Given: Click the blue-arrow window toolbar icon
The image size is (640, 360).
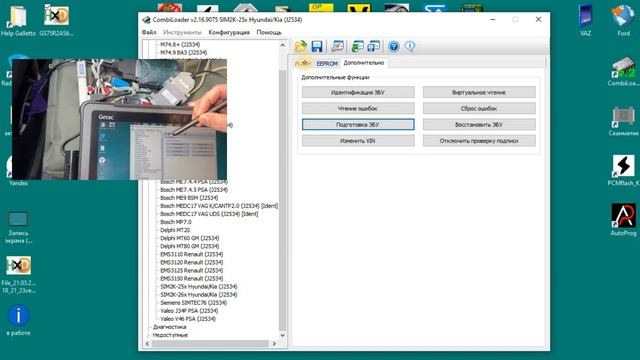Looking at the screenshot, I should (x=373, y=46).
